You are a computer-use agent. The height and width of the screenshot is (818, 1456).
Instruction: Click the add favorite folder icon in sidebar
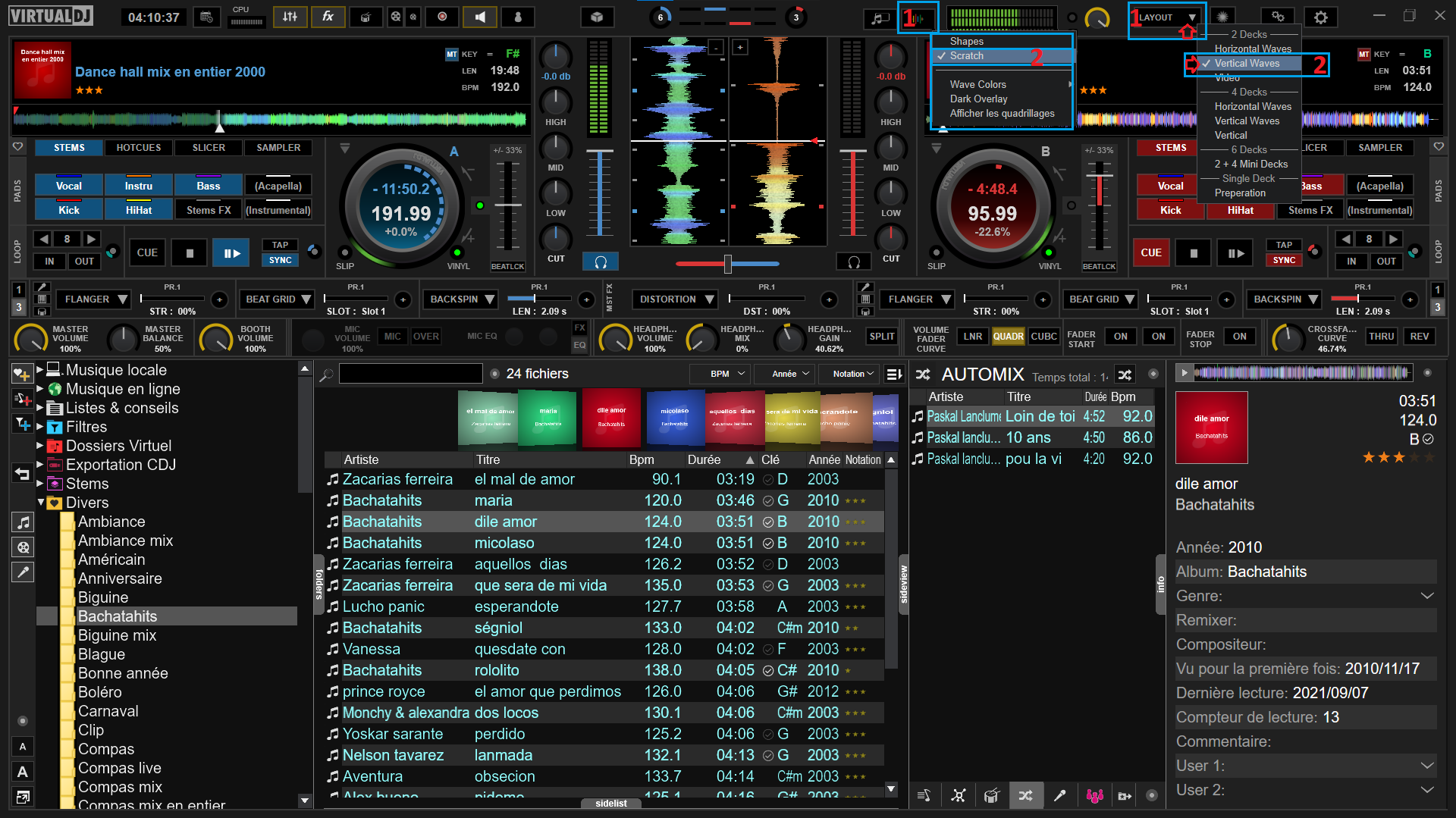(23, 373)
